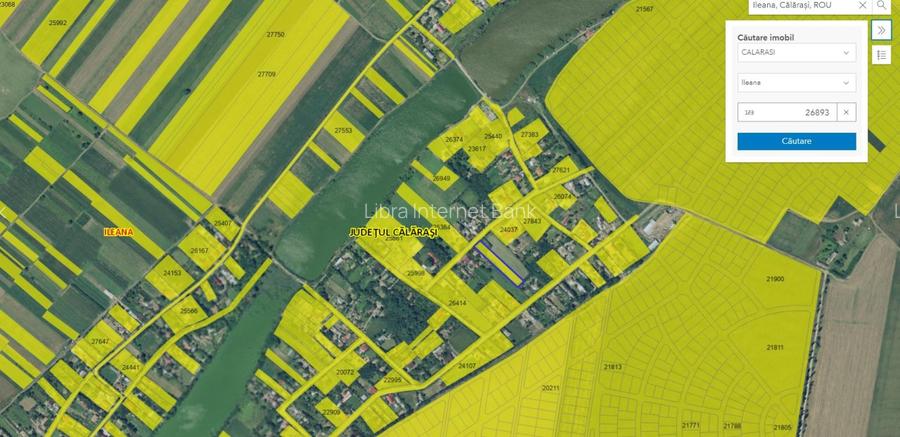Click the JUDEȚUL CĂLĂRAȘI map label
Viewport: 900px width, 437px height.
[x=393, y=233]
